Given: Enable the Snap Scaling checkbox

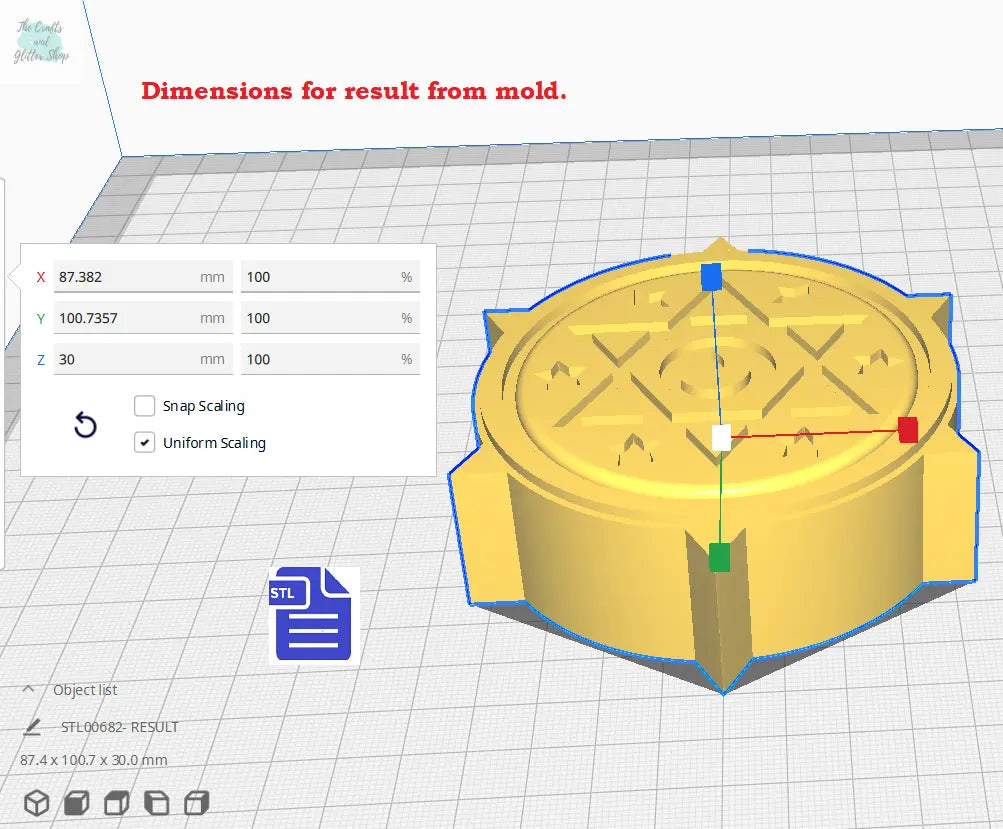Looking at the screenshot, I should coord(145,406).
